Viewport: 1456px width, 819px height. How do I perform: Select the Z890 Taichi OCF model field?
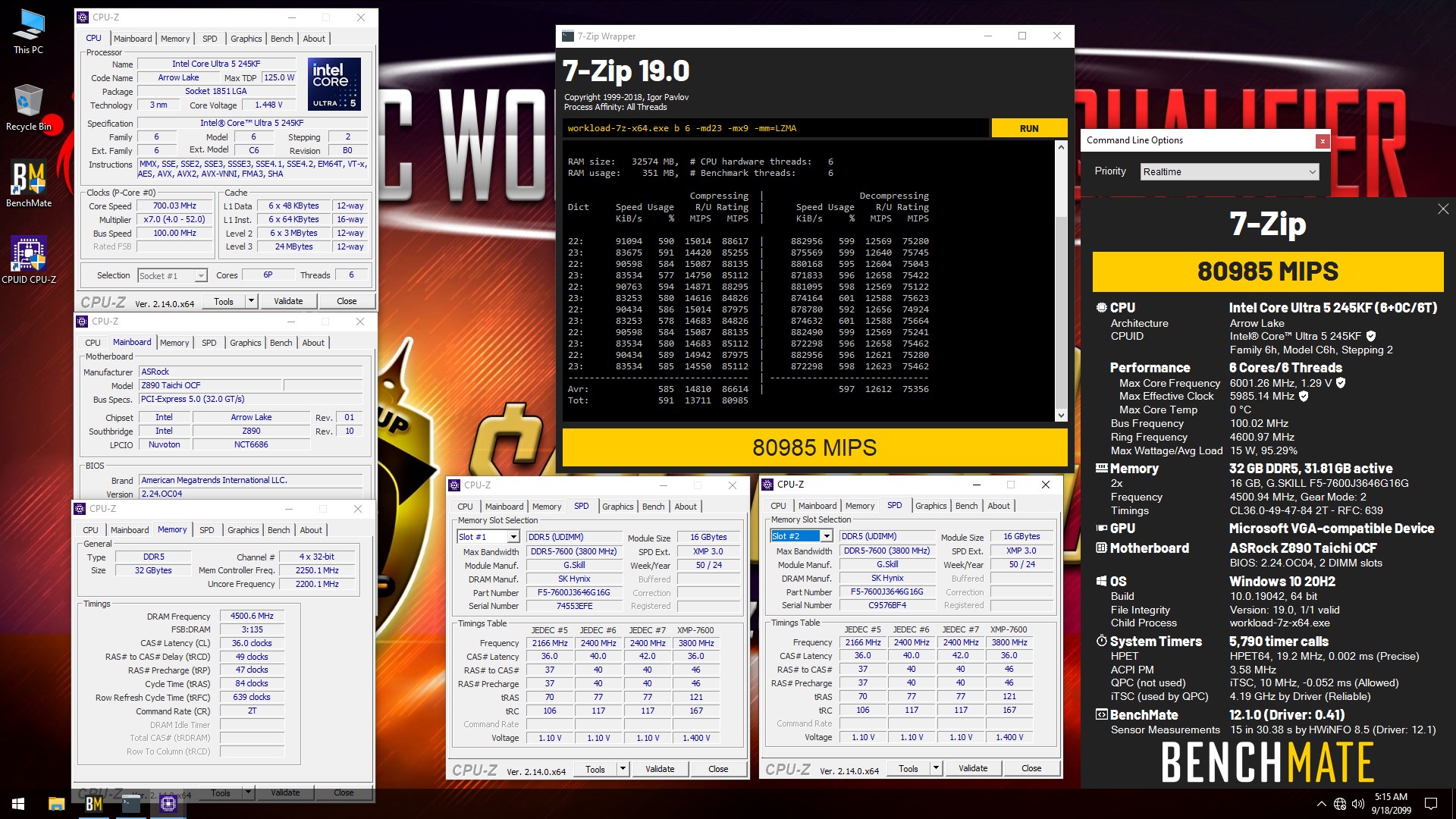coord(210,385)
